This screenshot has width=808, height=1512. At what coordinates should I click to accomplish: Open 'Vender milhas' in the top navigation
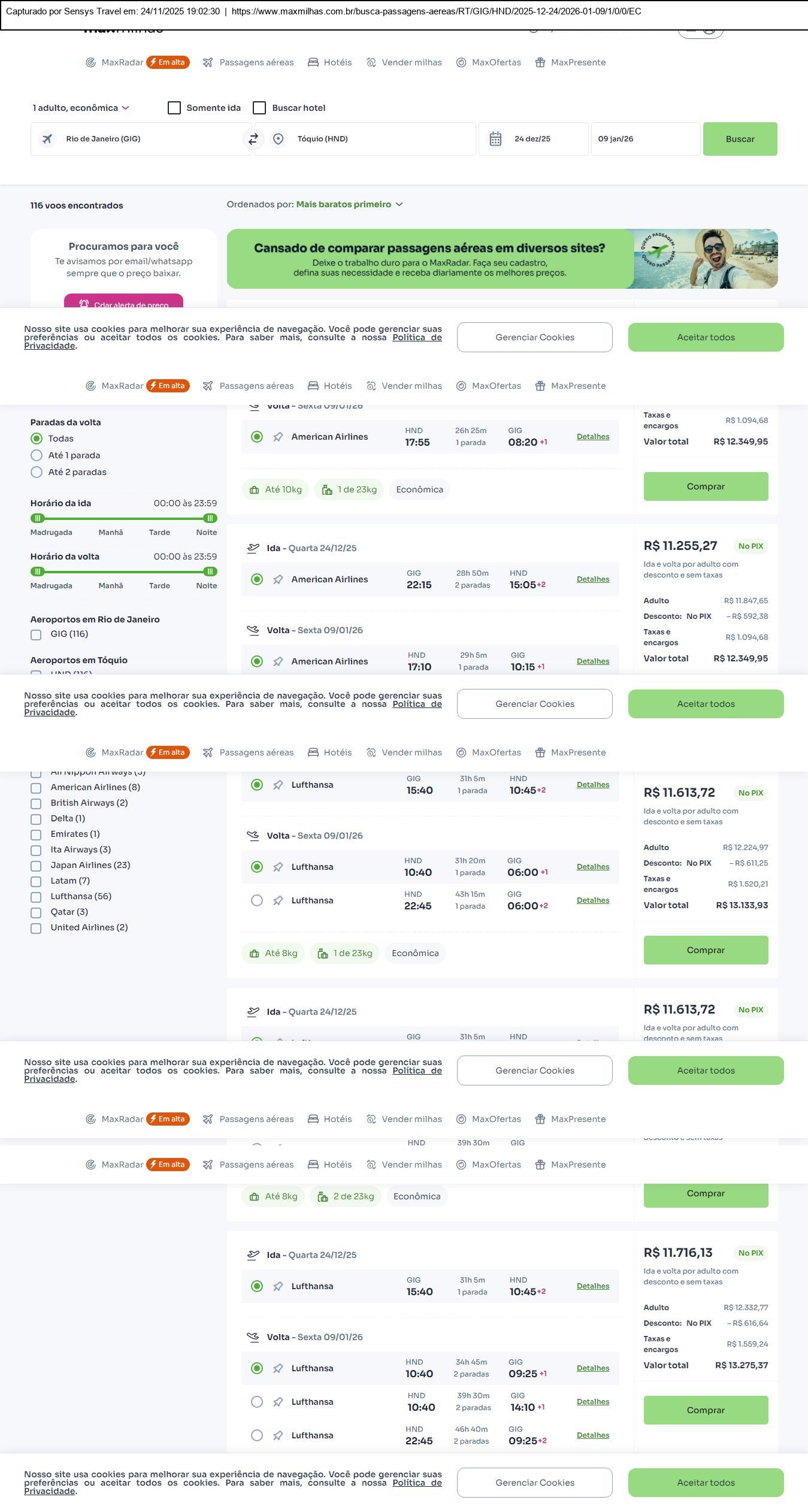(x=404, y=62)
